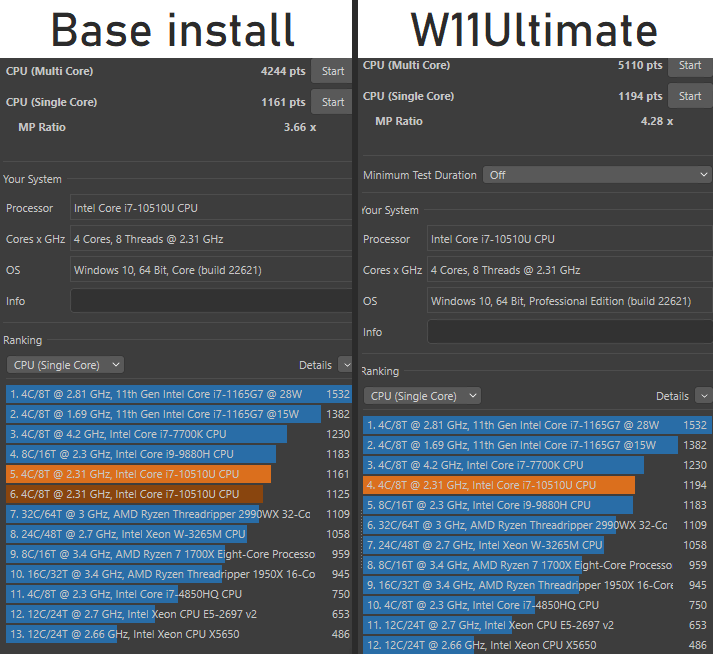
Task: Click the Core edition OS field in Base install panel
Action: pyautogui.click(x=210, y=270)
